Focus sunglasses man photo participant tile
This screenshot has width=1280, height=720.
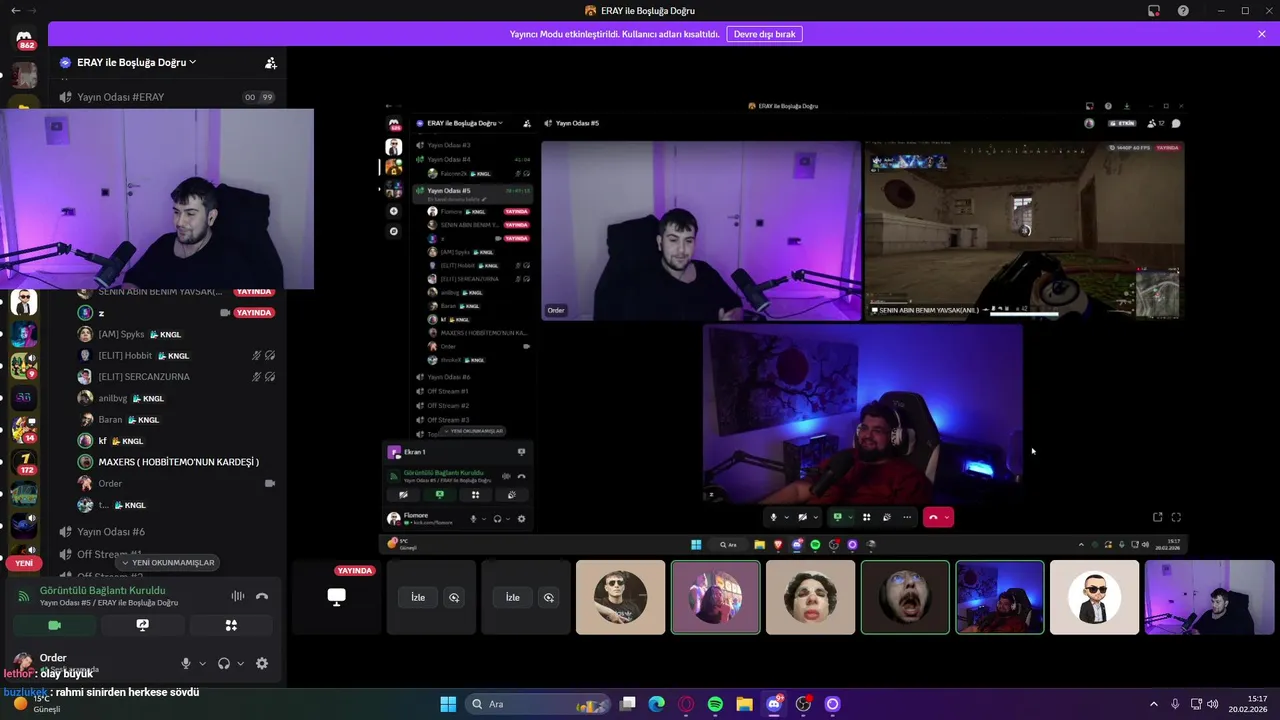click(620, 597)
